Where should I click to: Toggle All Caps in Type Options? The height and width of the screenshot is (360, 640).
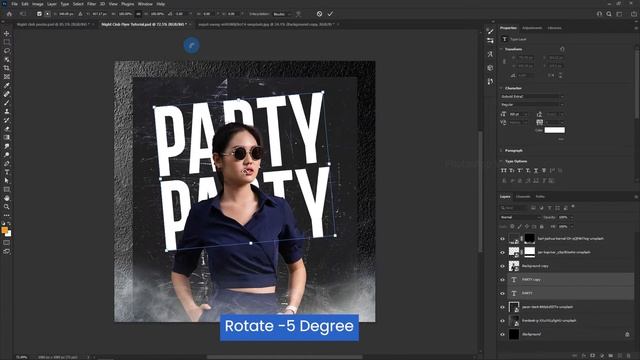[x=504, y=170]
